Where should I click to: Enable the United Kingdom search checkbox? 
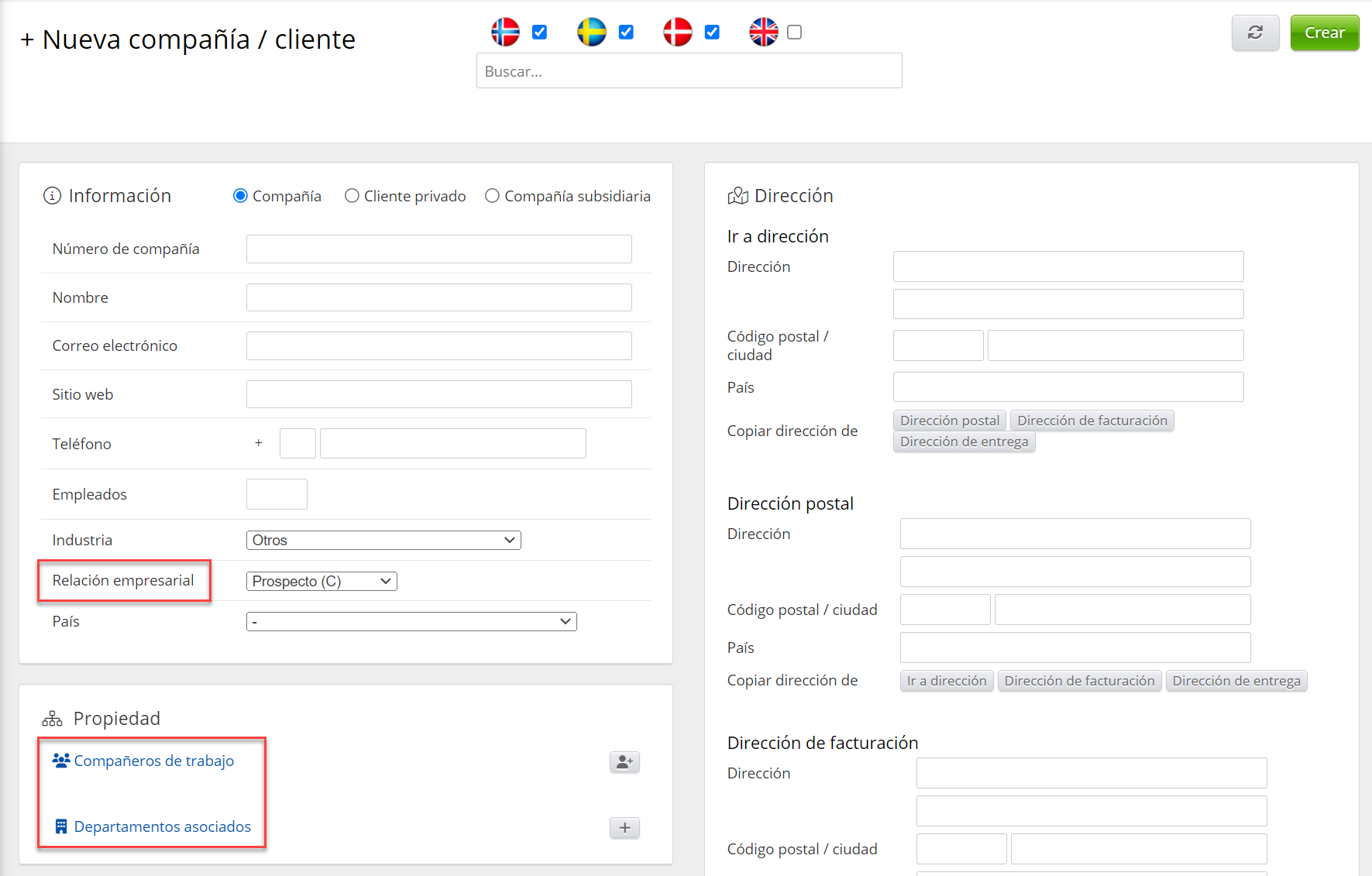(x=794, y=32)
